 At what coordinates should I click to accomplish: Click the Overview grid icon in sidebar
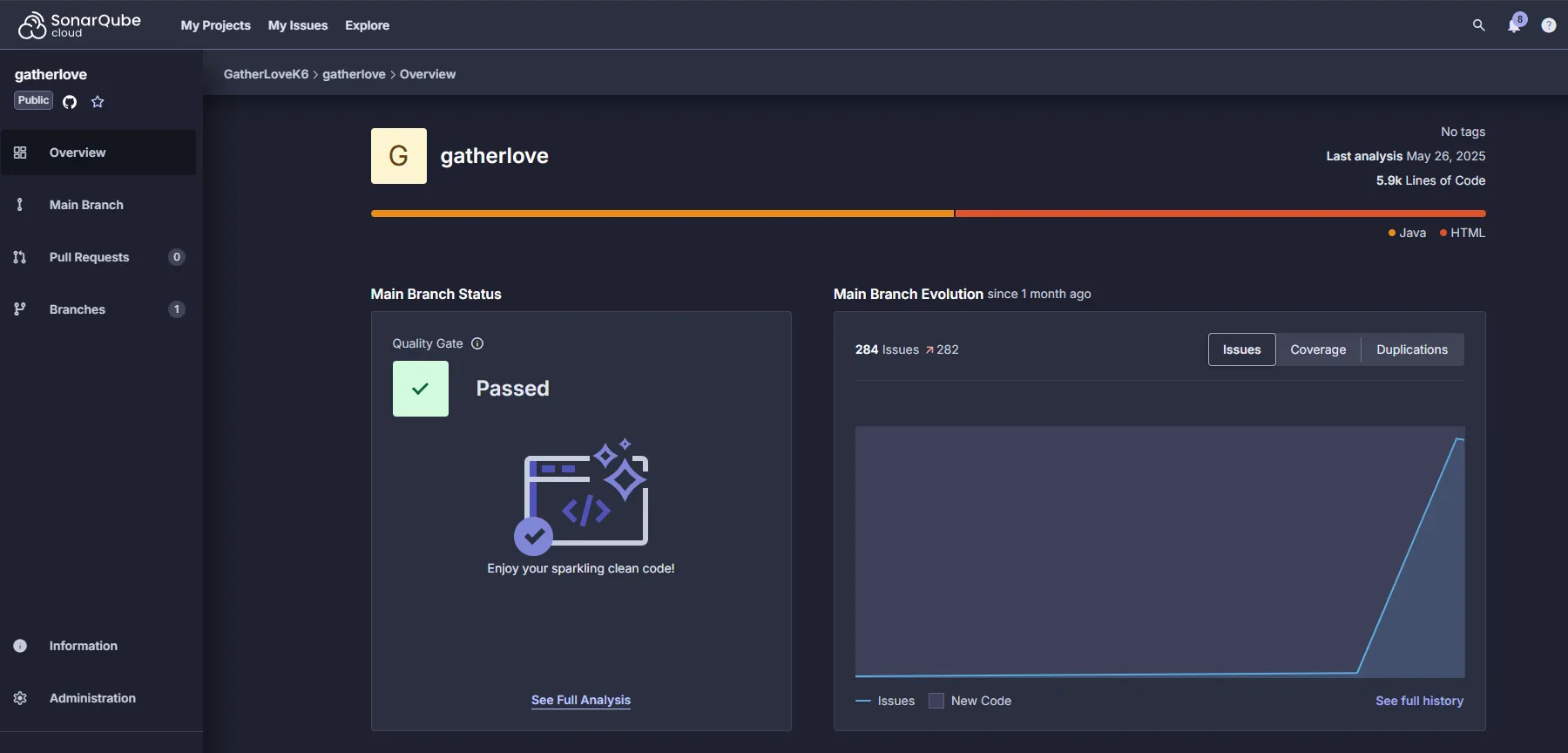click(20, 153)
